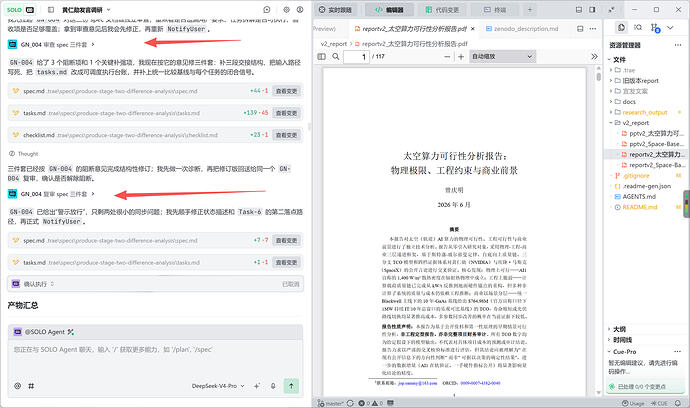Toggle PDF viewer sidebar

click(x=322, y=56)
